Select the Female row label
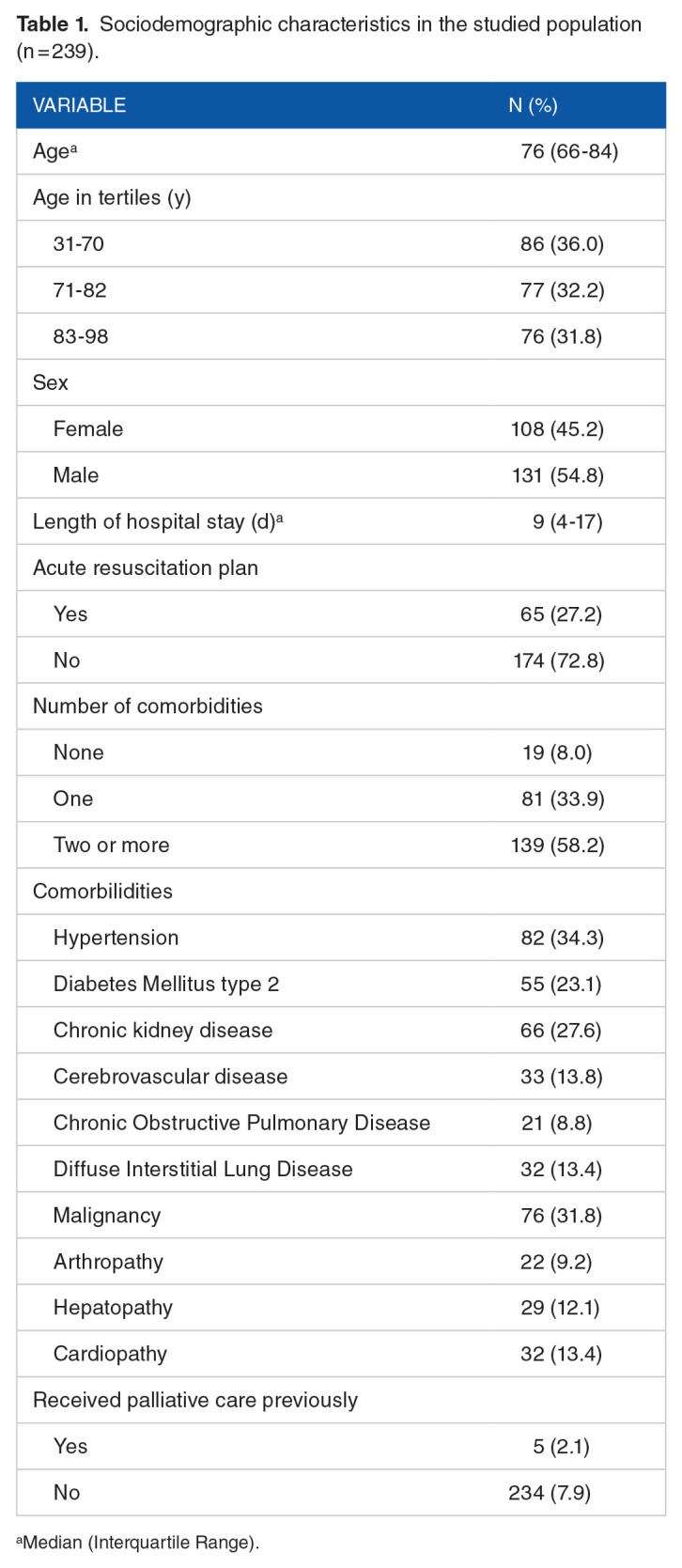 [88, 429]
